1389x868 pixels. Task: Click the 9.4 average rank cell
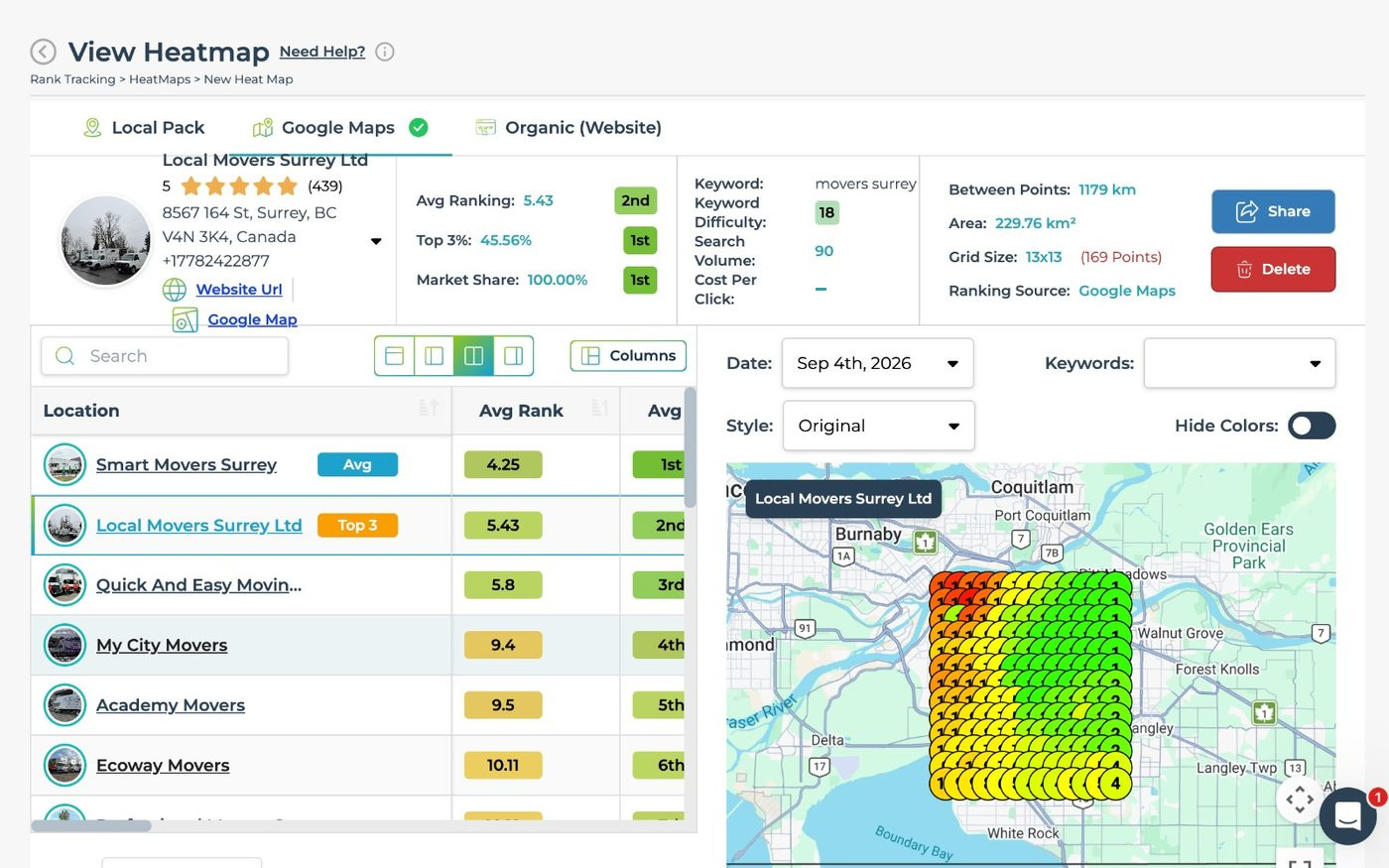(x=503, y=645)
